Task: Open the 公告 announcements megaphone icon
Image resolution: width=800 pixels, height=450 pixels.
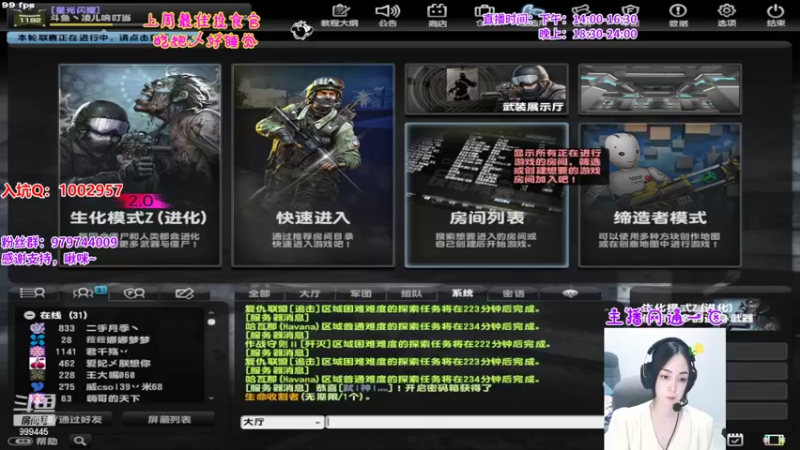Action: [x=387, y=14]
